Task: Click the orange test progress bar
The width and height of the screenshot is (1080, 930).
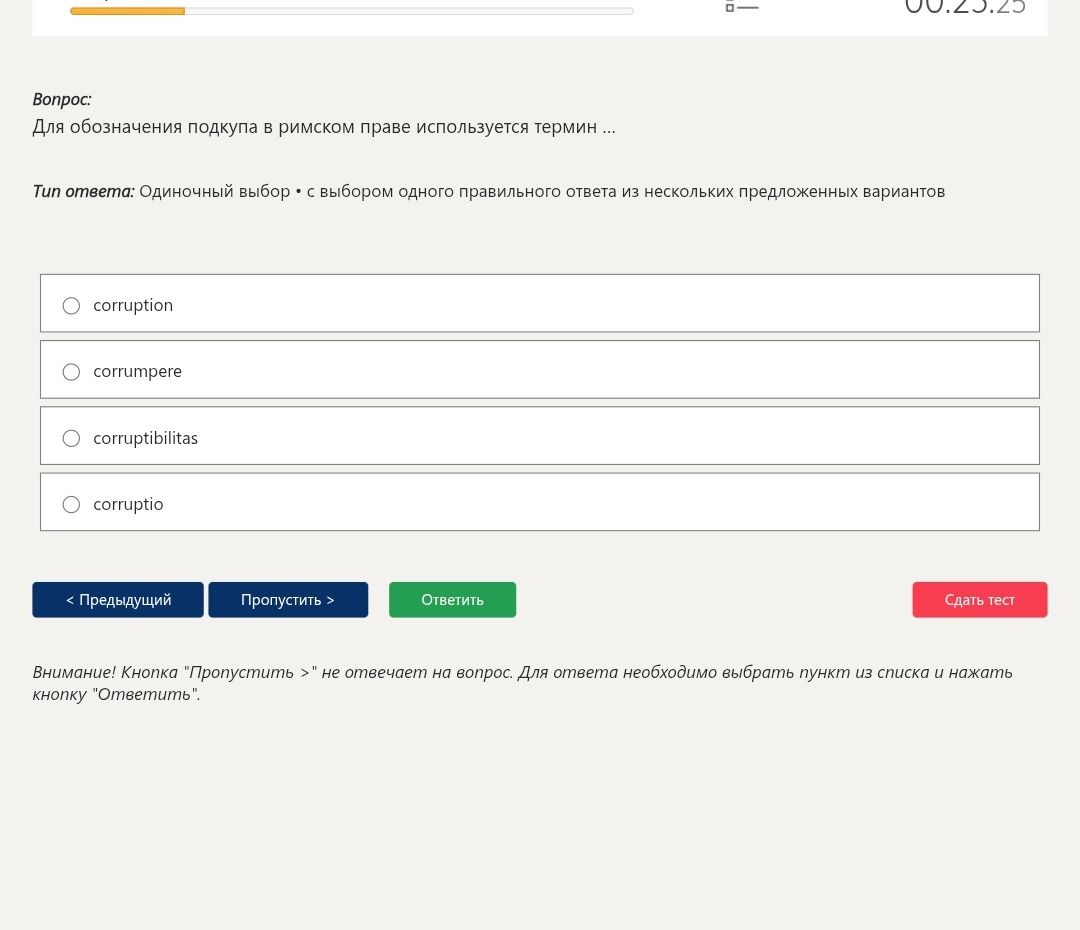Action: 351,11
